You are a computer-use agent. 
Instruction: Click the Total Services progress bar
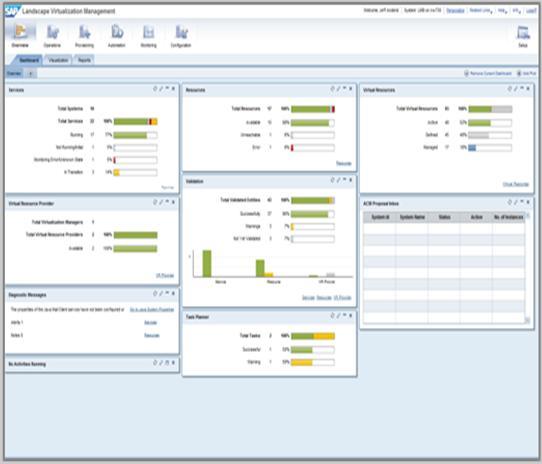tap(136, 121)
